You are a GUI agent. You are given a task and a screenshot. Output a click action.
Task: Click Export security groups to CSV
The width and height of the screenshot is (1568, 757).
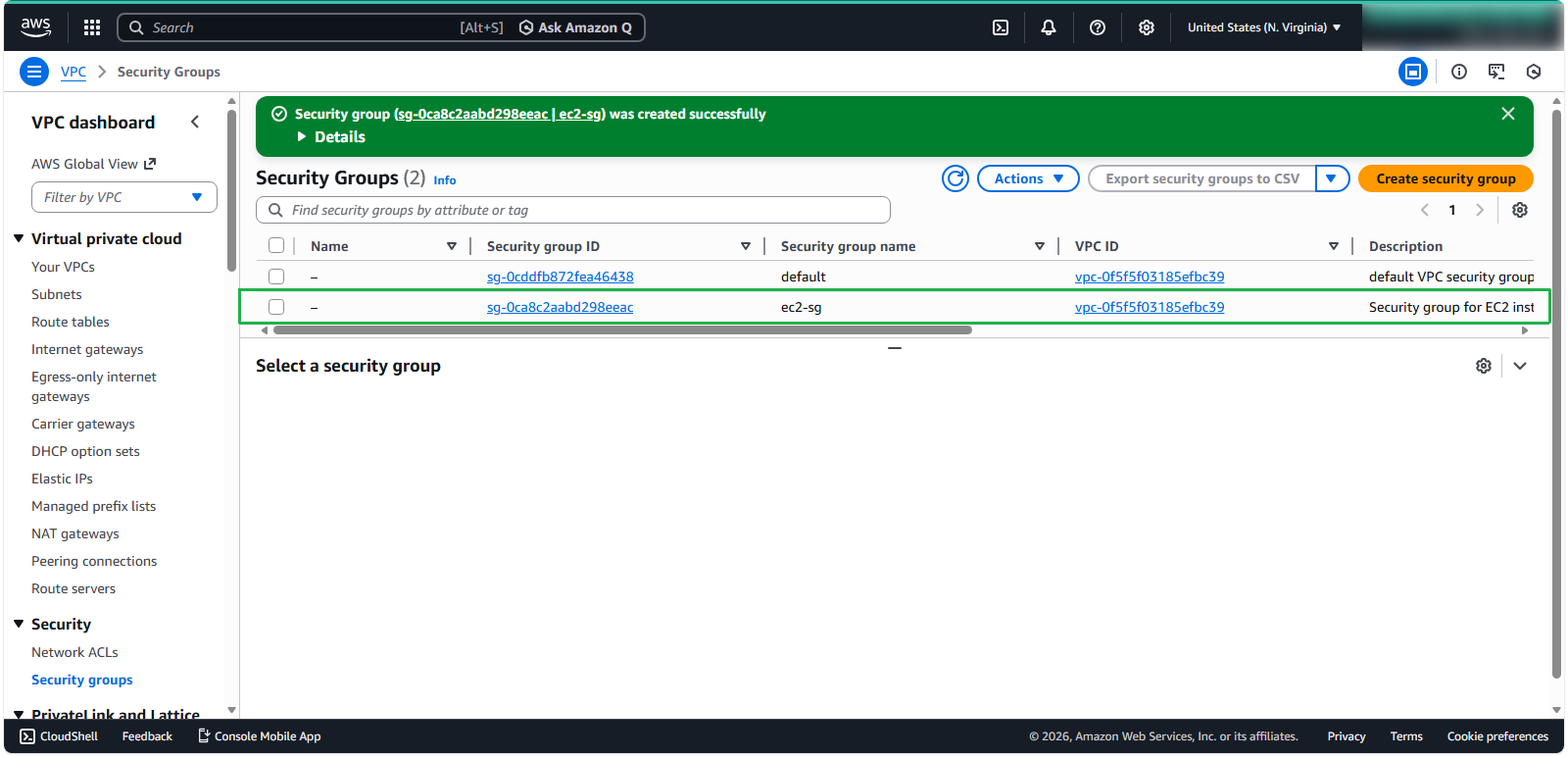(1202, 178)
